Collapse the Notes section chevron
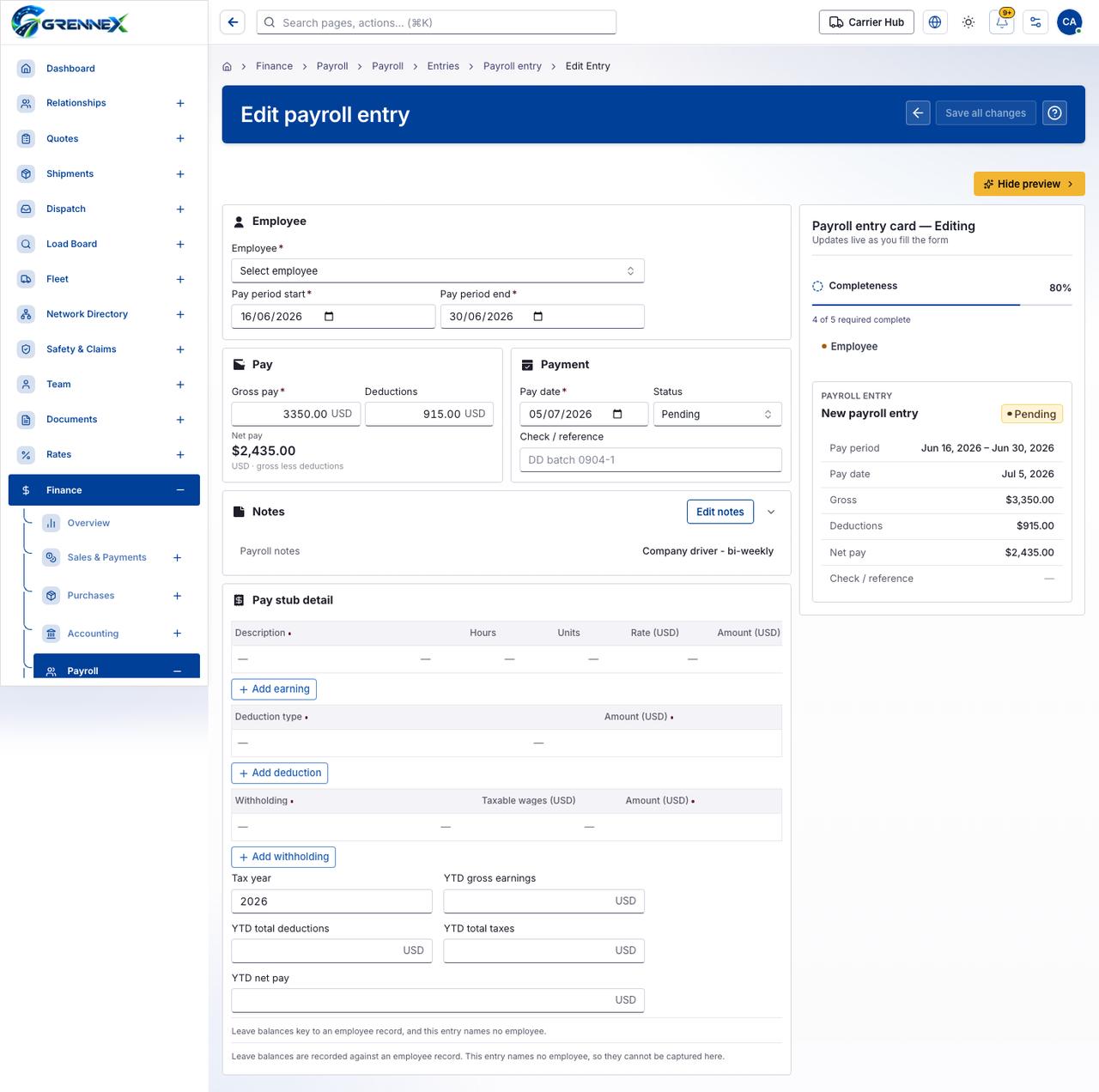 pos(771,512)
